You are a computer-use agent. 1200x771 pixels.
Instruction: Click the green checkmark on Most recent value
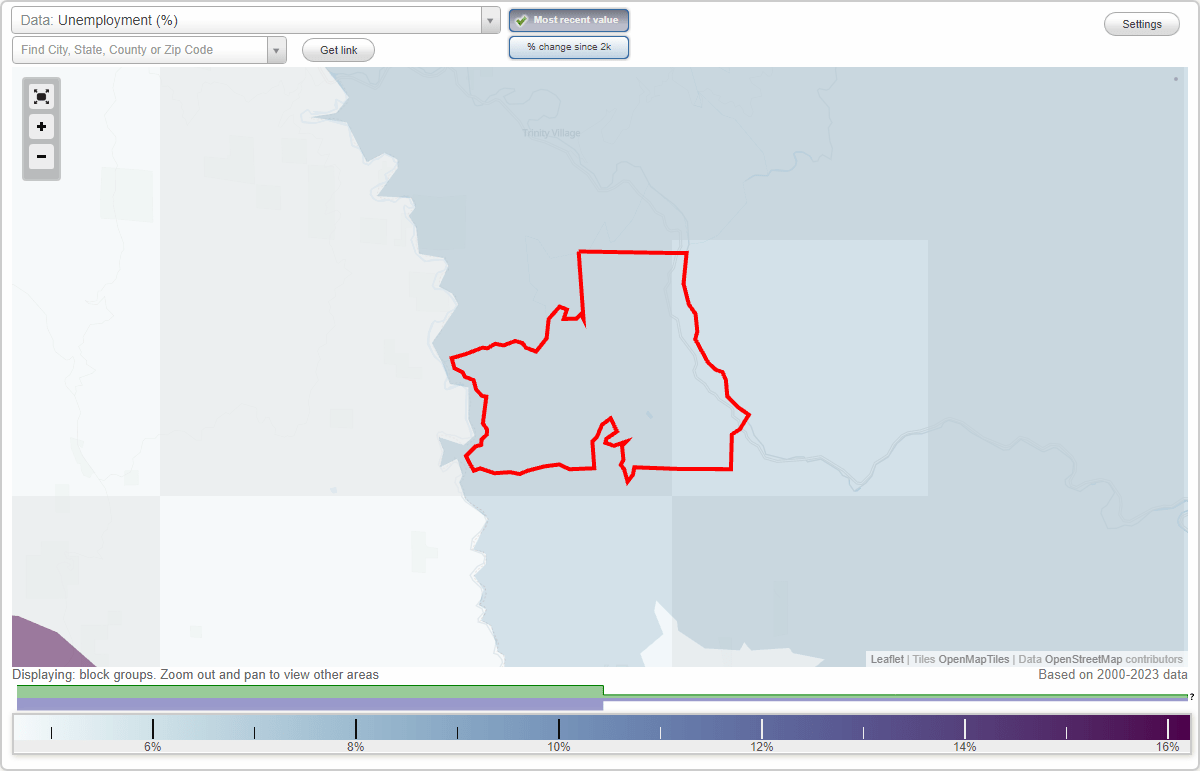522,20
